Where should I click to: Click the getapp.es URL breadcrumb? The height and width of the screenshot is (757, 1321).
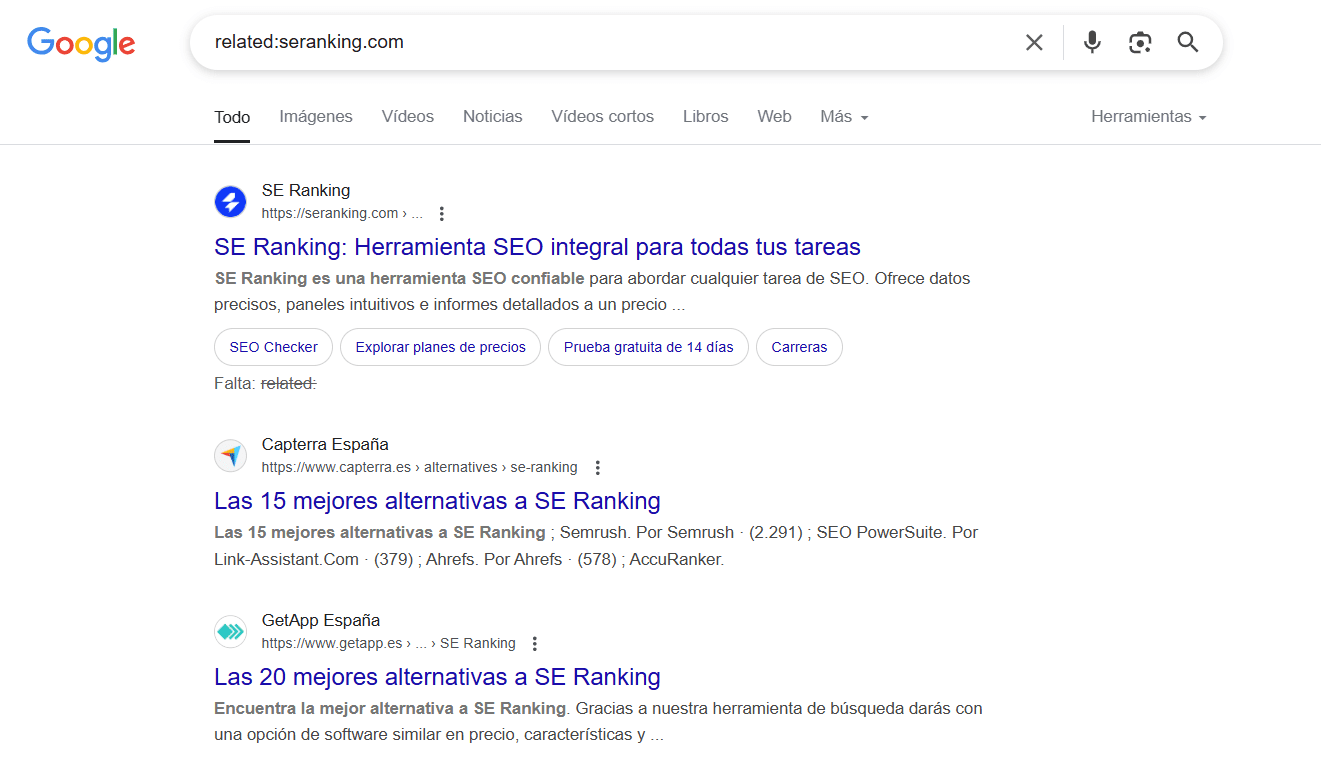[389, 644]
